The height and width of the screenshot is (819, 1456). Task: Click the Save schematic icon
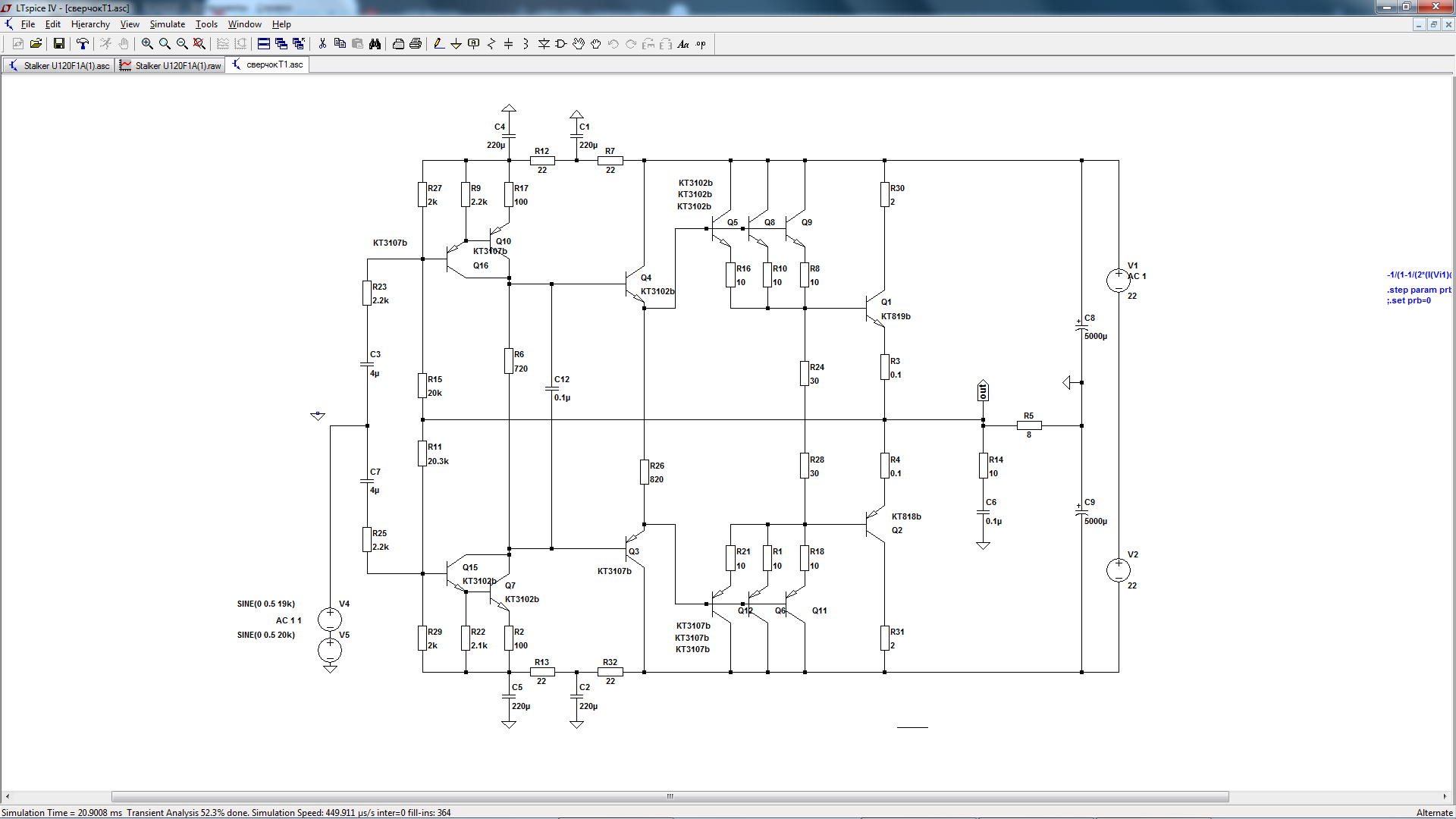click(x=58, y=44)
